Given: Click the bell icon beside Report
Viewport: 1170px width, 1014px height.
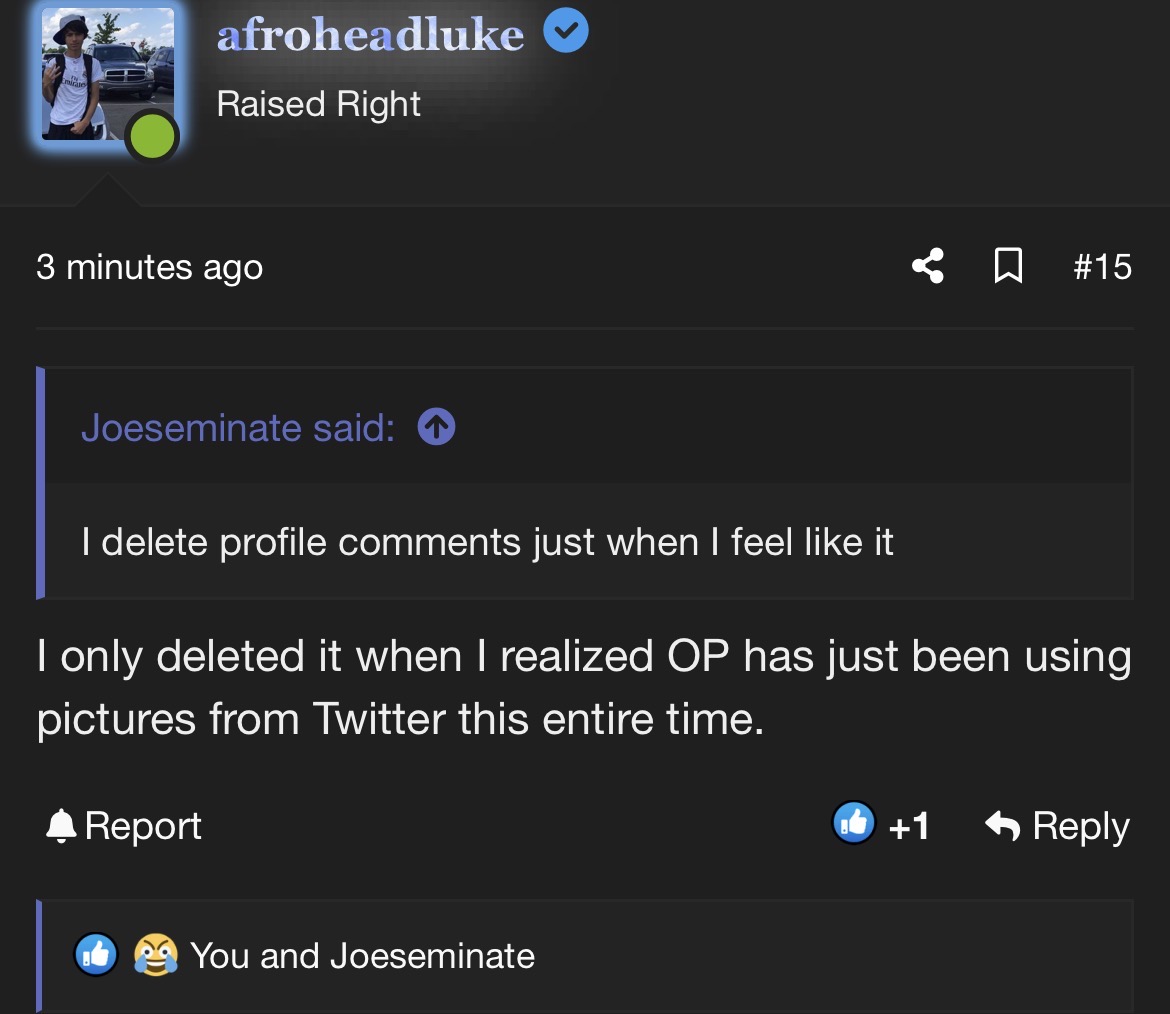Looking at the screenshot, I should point(61,826).
